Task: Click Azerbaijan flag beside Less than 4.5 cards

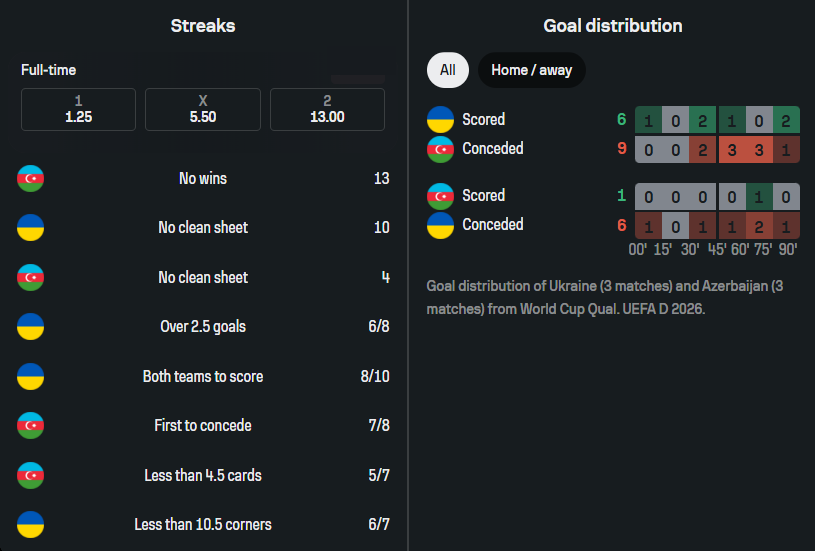Action: click(31, 475)
